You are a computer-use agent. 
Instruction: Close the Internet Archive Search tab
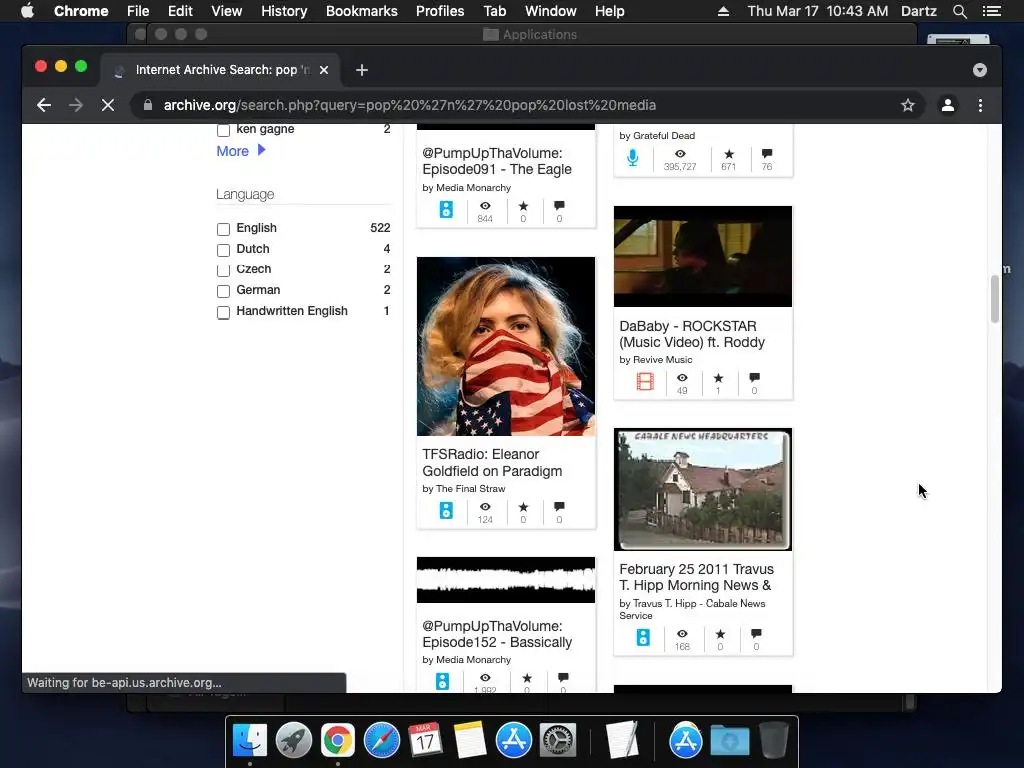[324, 70]
